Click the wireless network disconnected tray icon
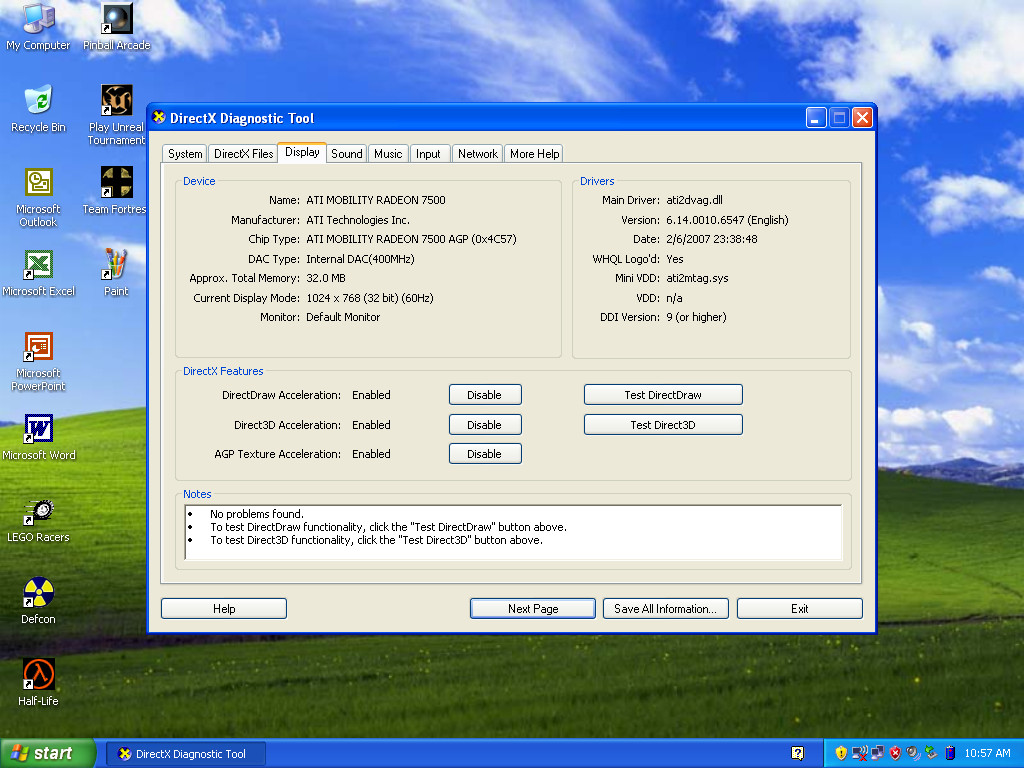The height and width of the screenshot is (768, 1024). coord(859,753)
